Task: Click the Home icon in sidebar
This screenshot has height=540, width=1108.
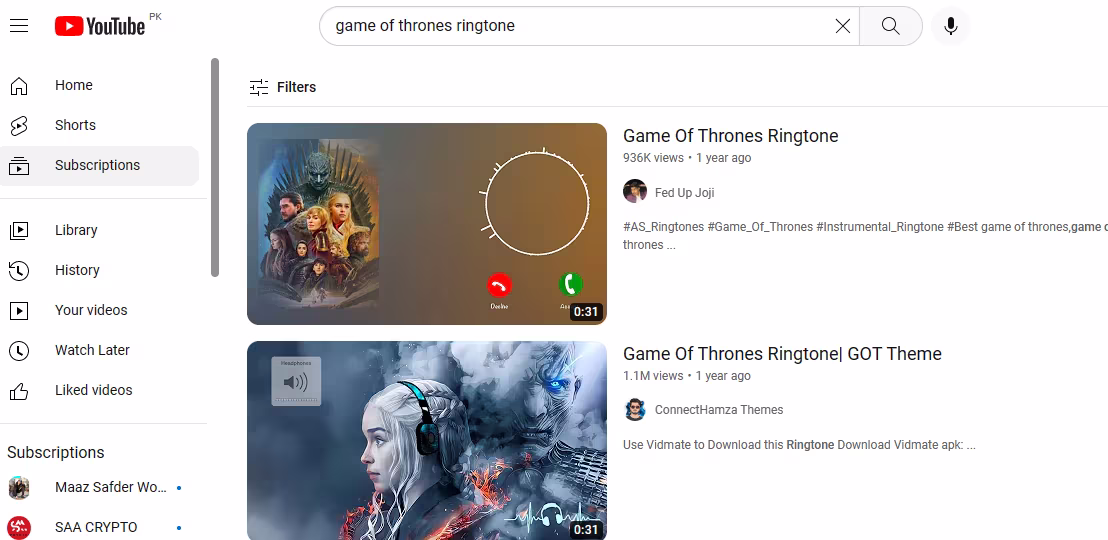Action: (19, 86)
